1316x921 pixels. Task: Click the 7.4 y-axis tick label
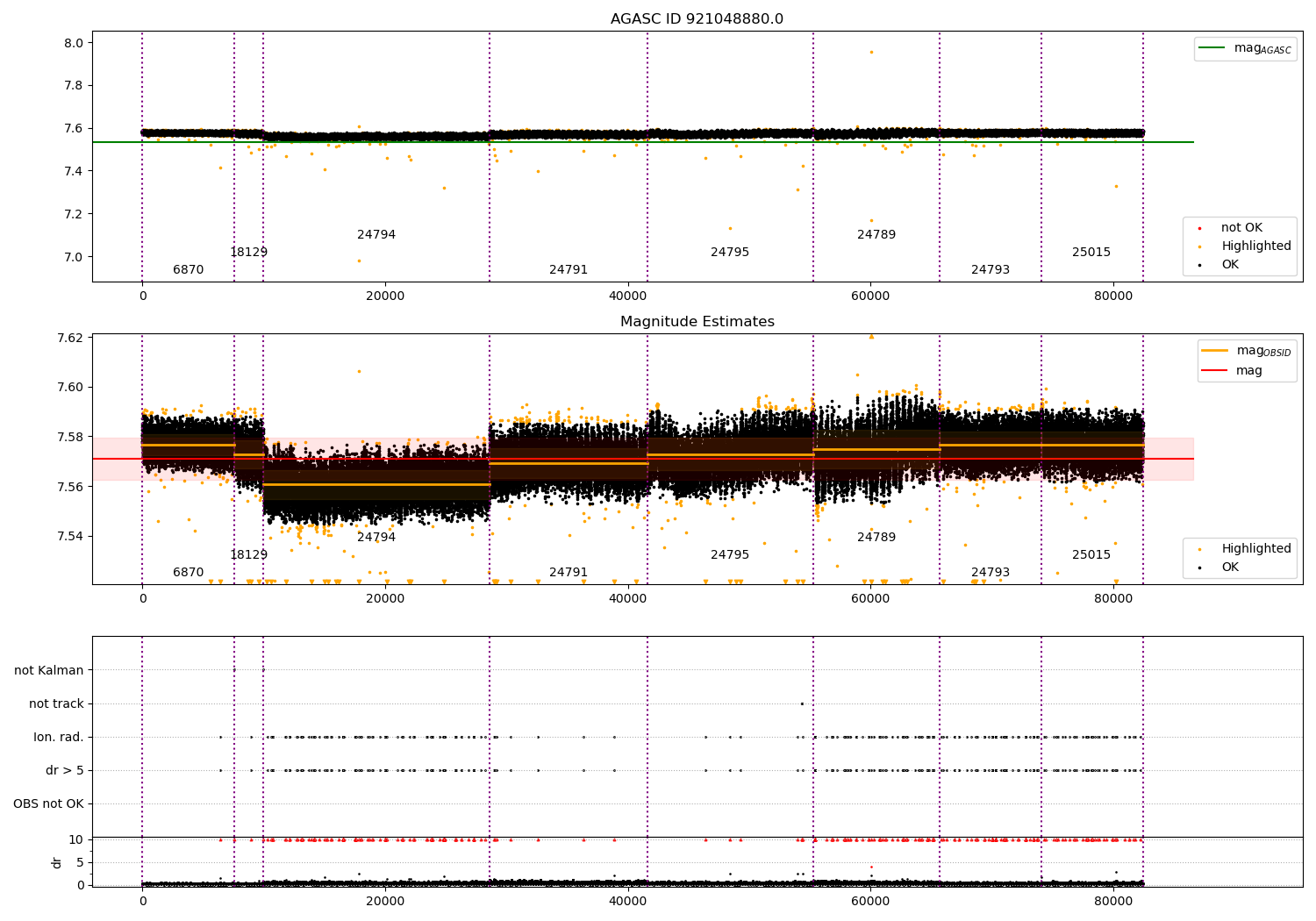(74, 171)
